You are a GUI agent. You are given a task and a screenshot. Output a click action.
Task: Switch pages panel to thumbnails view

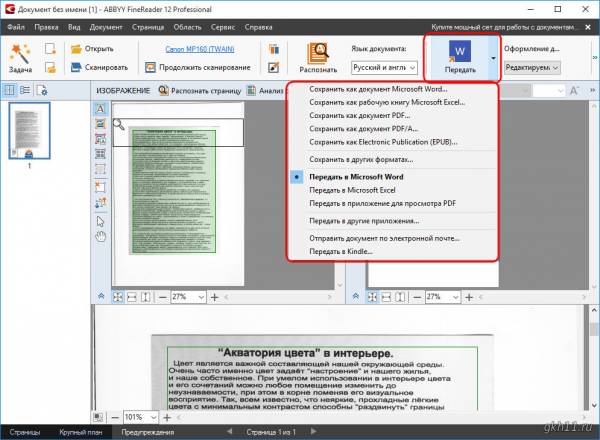[9, 91]
